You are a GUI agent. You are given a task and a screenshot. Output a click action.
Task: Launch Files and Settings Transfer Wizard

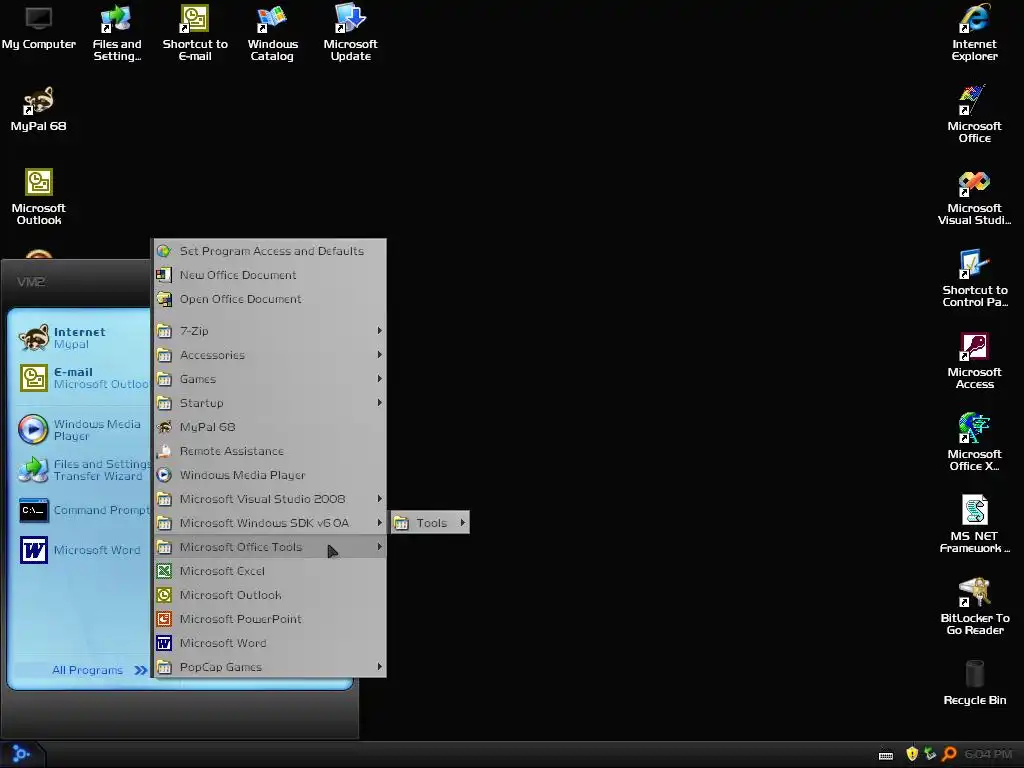point(82,470)
